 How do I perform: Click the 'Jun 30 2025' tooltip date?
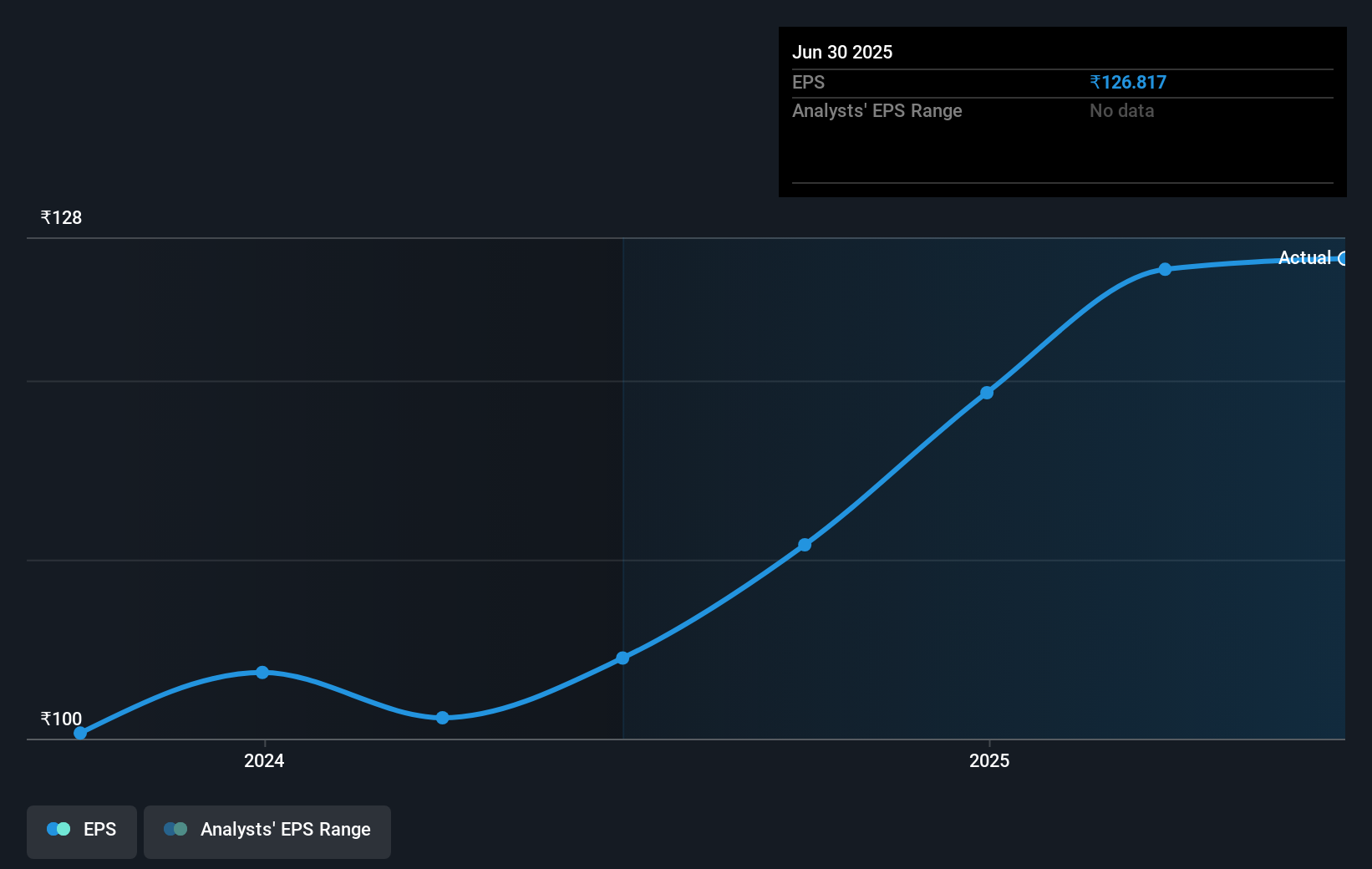coord(842,52)
